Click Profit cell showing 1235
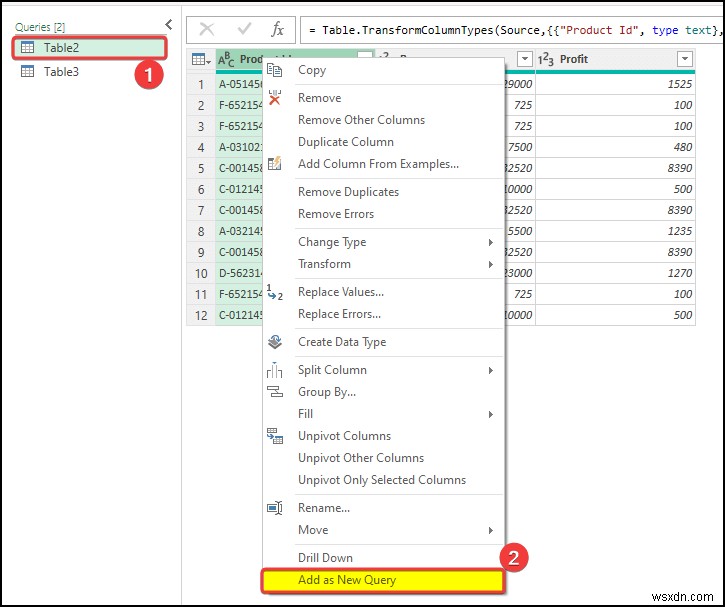Image resolution: width=725 pixels, height=607 pixels. pyautogui.click(x=615, y=231)
